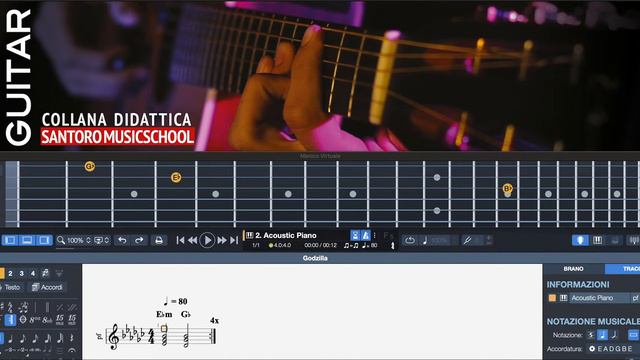Toggle multi-voice editing icon
Screen dimensions: 640x360
45,273
